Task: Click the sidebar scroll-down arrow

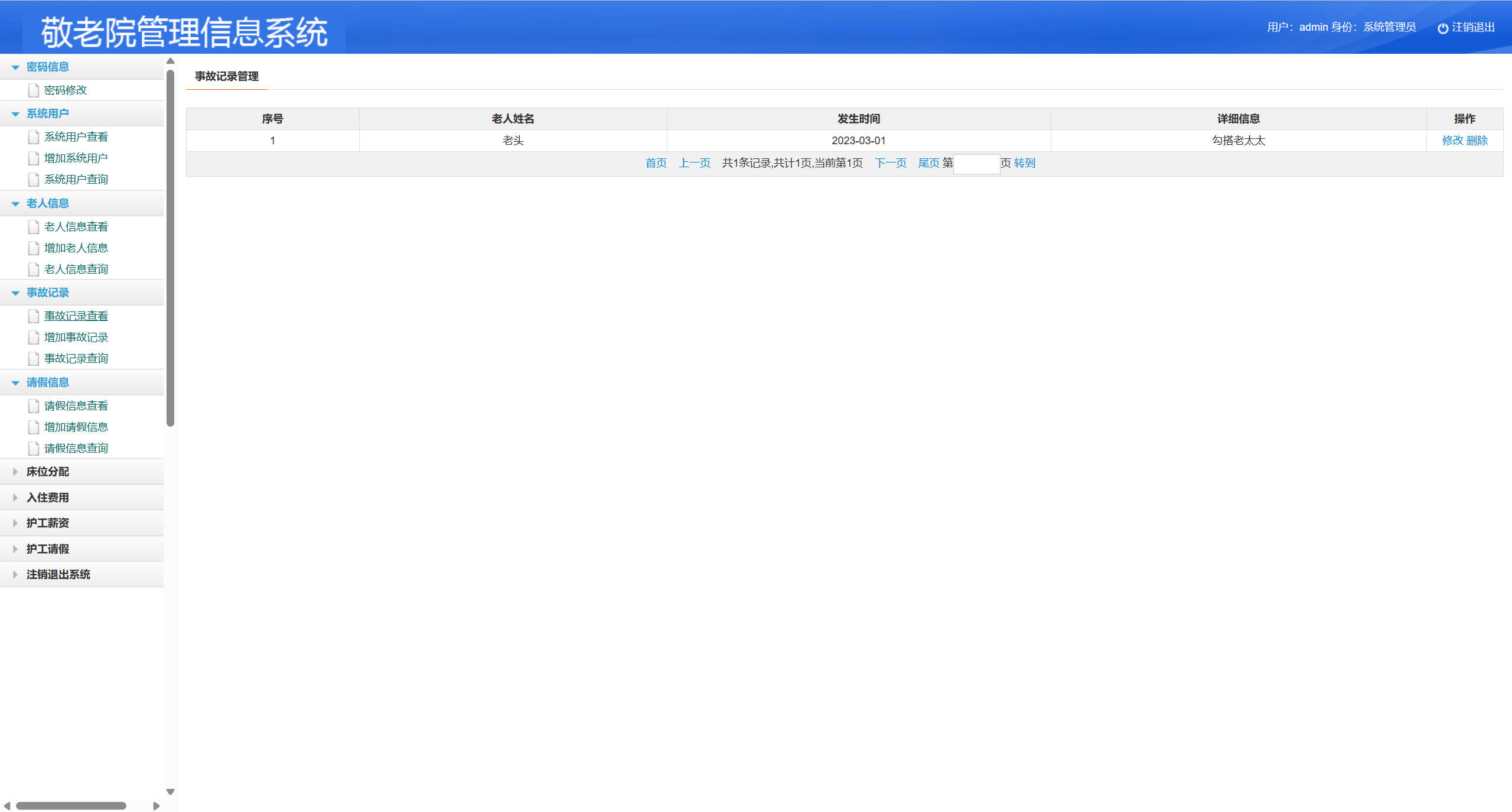Action: [x=170, y=792]
